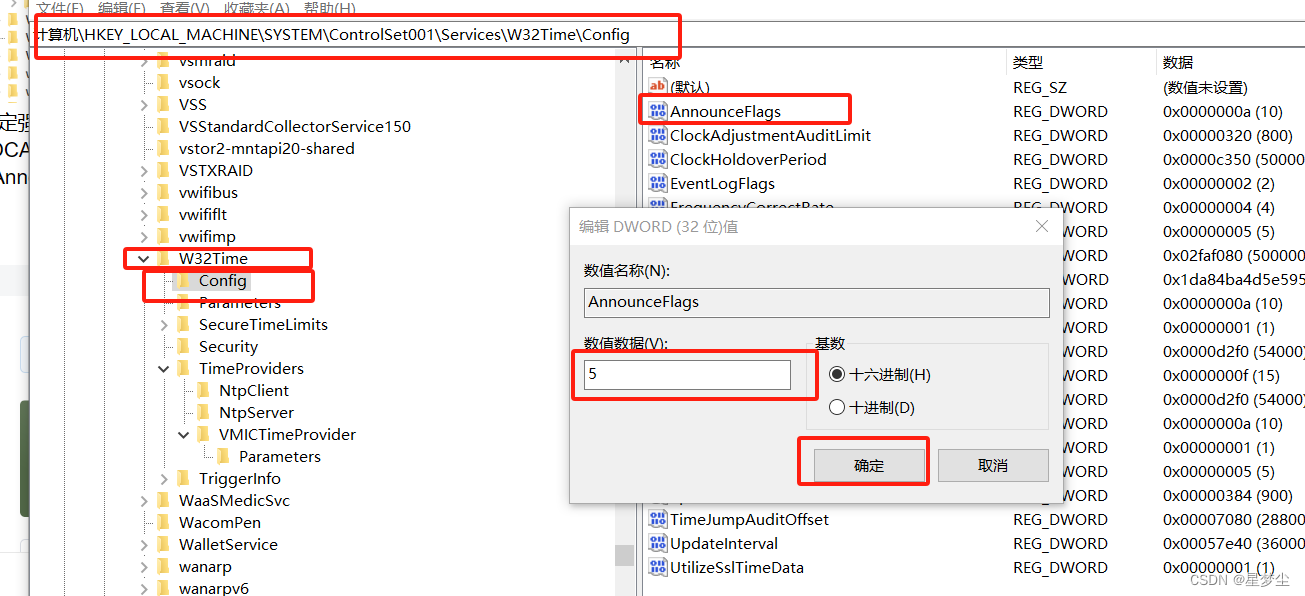Click the 数值数据 value input field
1305x596 pixels.
(687, 374)
